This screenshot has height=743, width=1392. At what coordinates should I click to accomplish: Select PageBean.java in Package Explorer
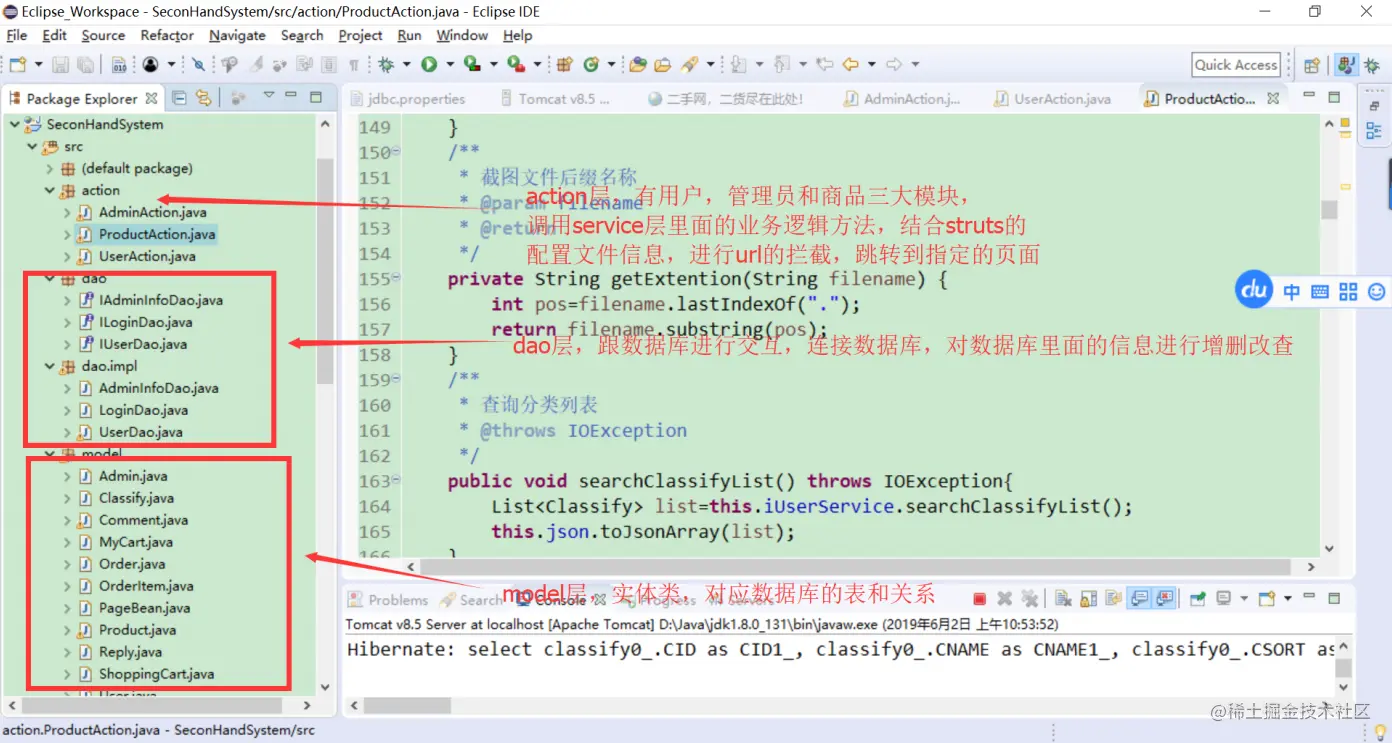coord(144,608)
